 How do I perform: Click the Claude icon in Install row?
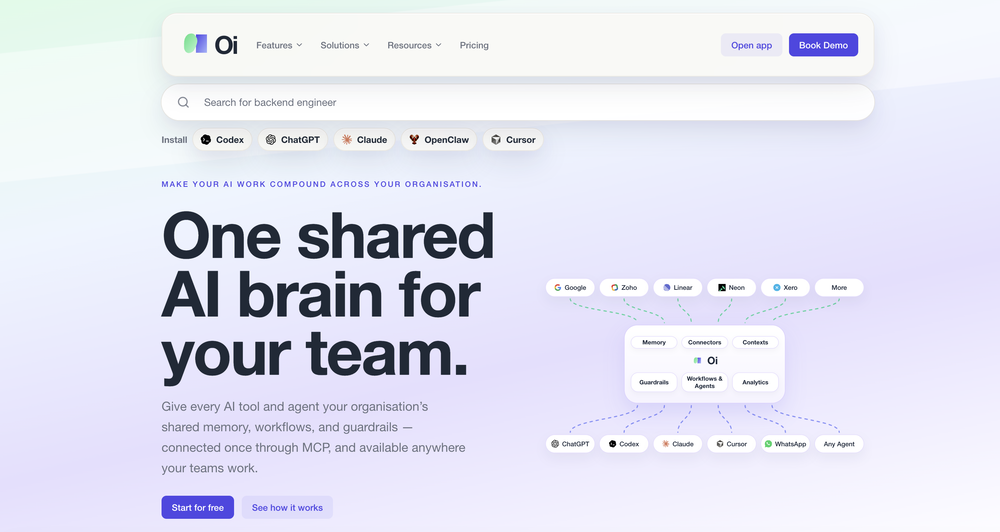pyautogui.click(x=347, y=140)
